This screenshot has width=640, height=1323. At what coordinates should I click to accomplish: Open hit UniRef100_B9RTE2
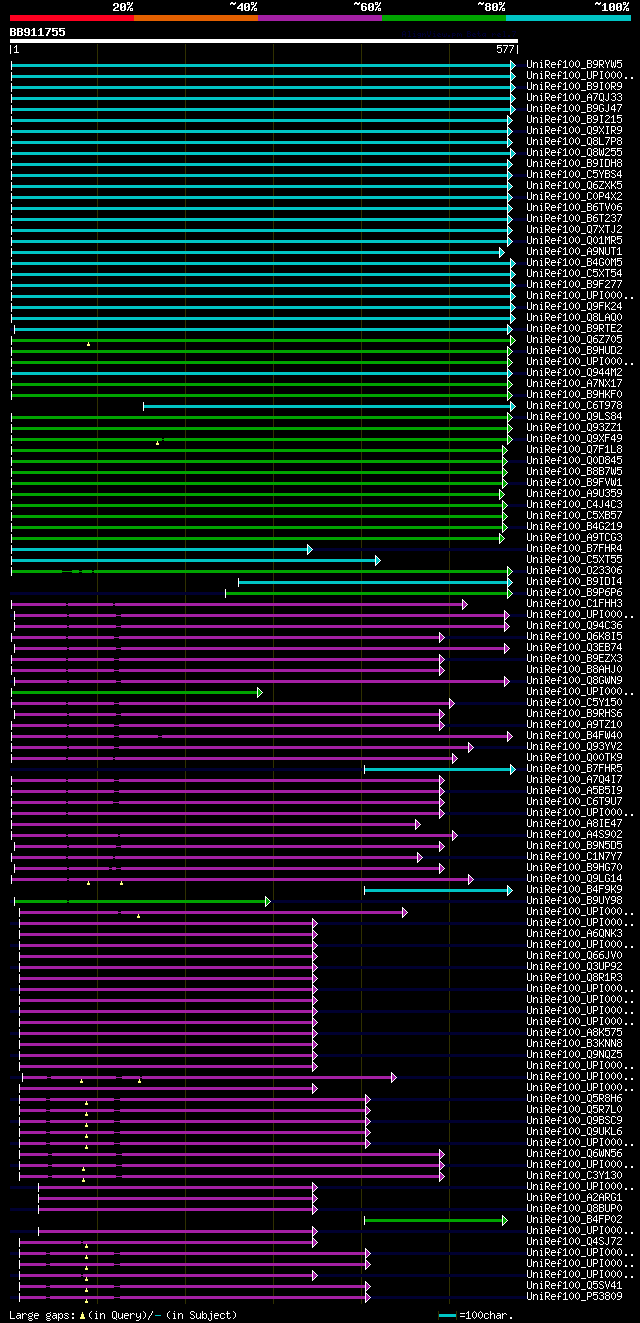pyautogui.click(x=574, y=328)
